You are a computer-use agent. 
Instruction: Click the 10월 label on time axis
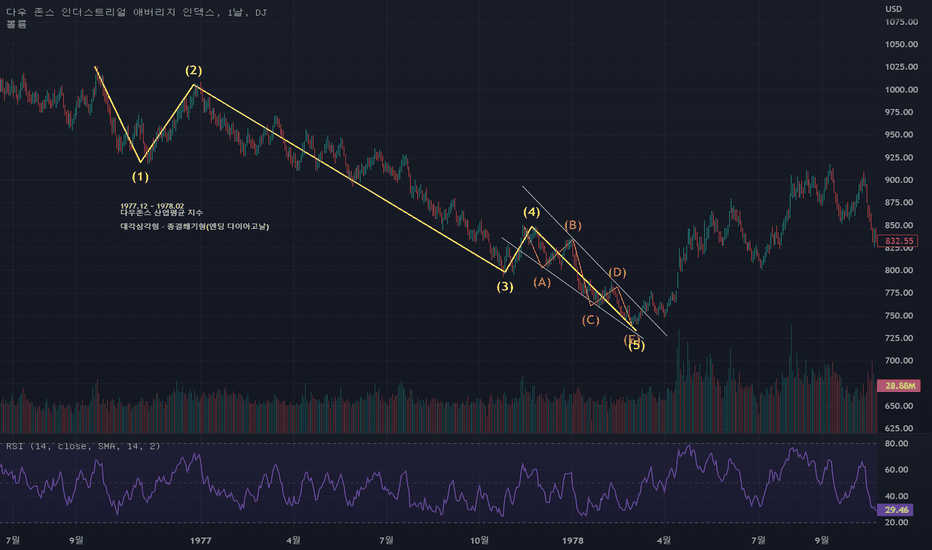[x=479, y=540]
